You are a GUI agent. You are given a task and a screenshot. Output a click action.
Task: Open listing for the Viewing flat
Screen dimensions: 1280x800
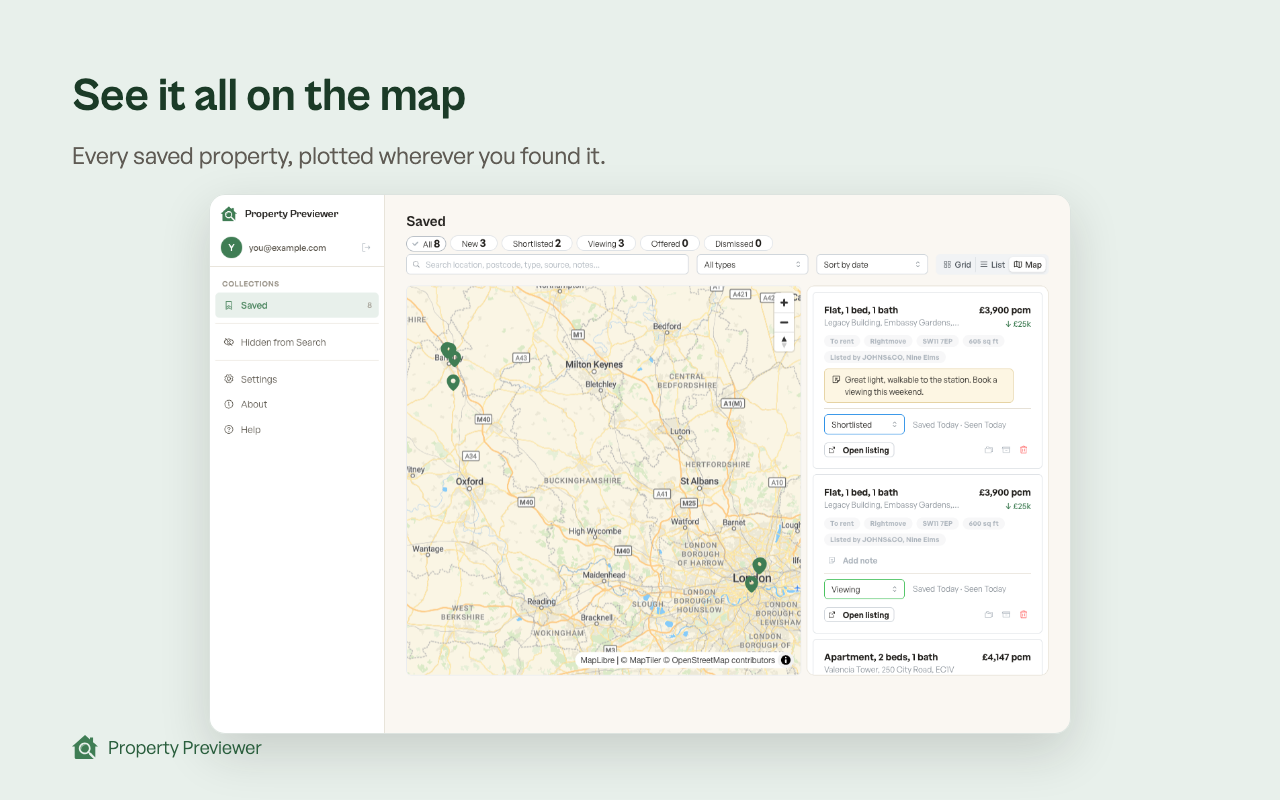tap(859, 615)
